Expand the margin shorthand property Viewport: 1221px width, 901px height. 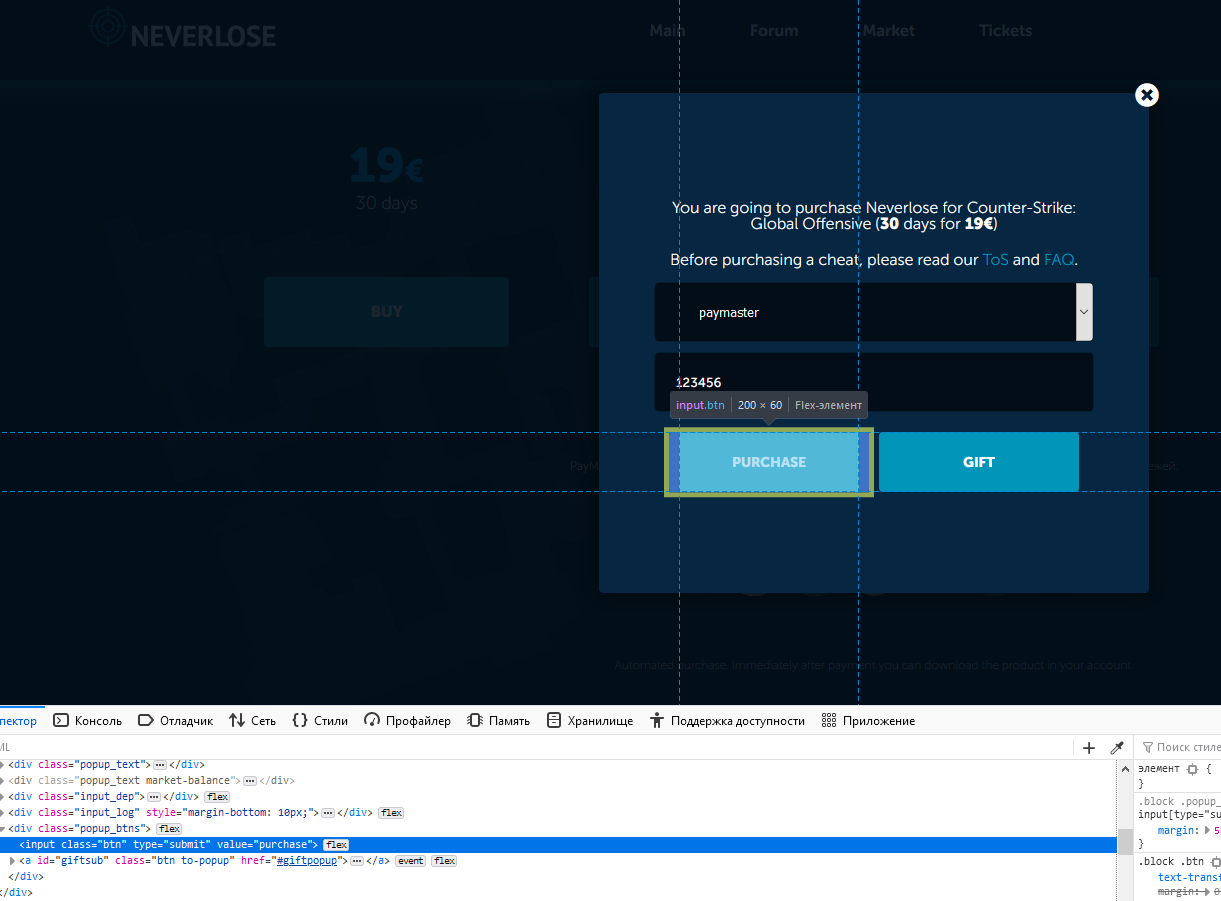[x=1206, y=830]
